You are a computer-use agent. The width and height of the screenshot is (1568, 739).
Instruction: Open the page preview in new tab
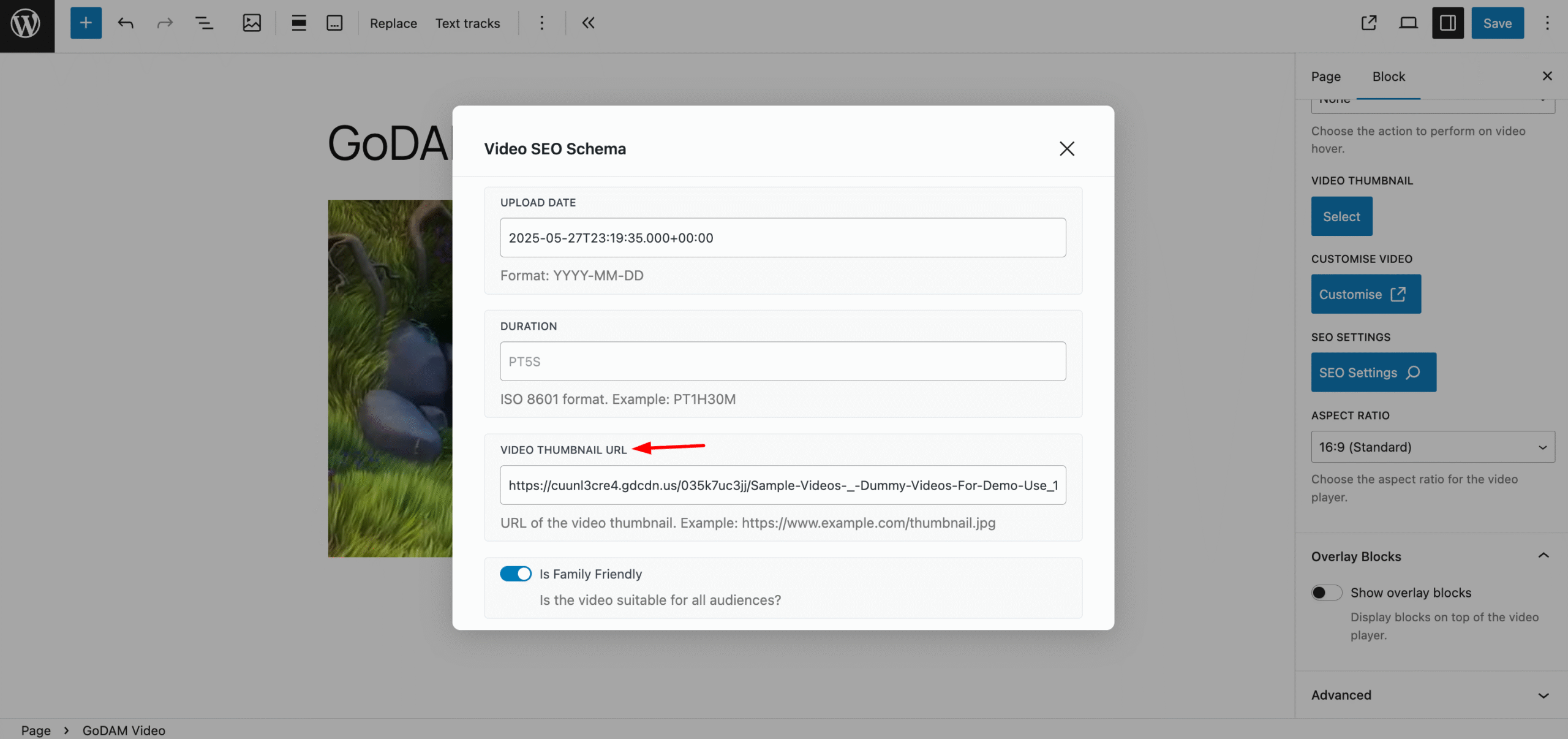pyautogui.click(x=1369, y=23)
